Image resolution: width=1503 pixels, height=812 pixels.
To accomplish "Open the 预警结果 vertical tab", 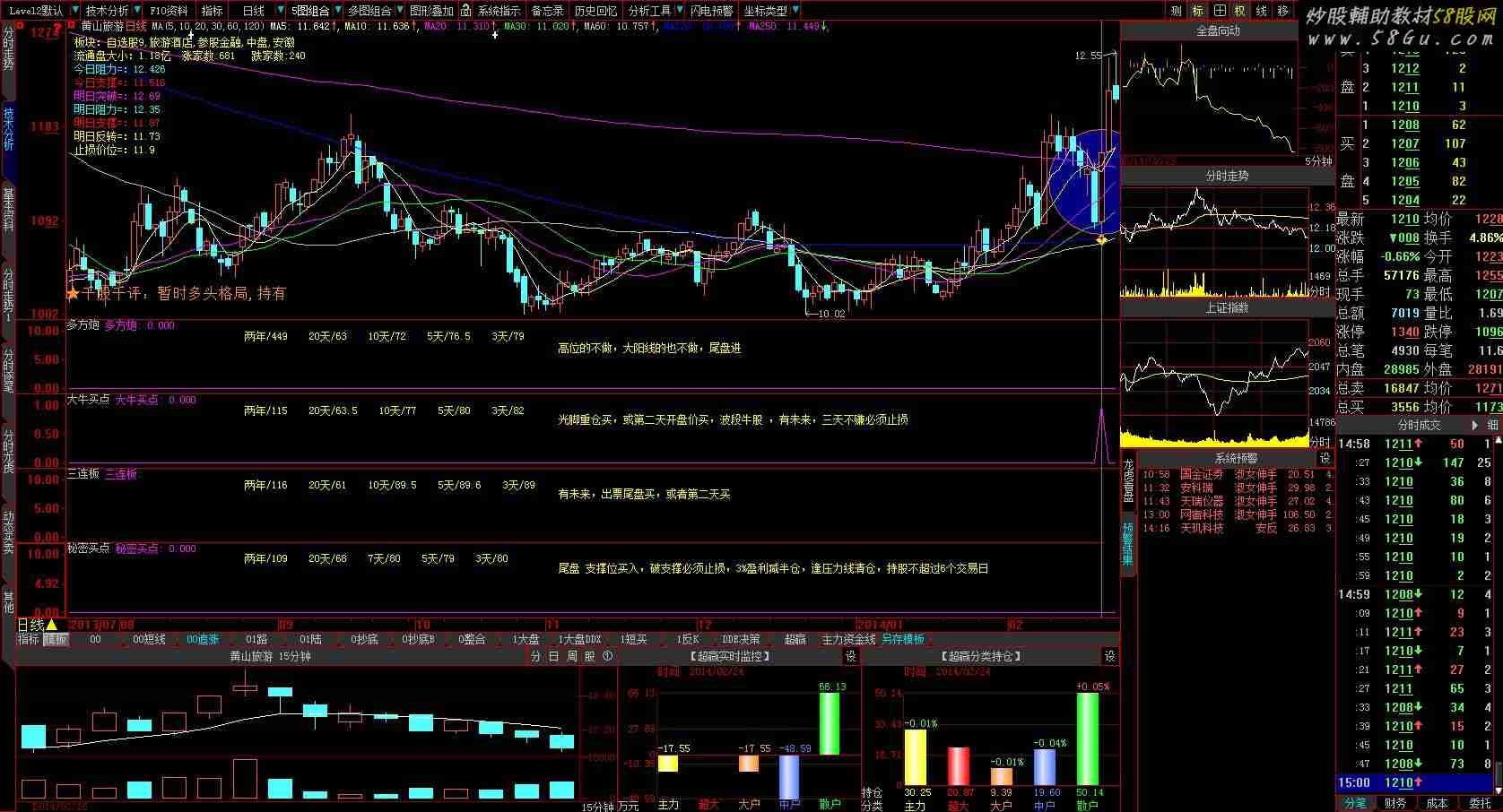I will [x=1128, y=544].
